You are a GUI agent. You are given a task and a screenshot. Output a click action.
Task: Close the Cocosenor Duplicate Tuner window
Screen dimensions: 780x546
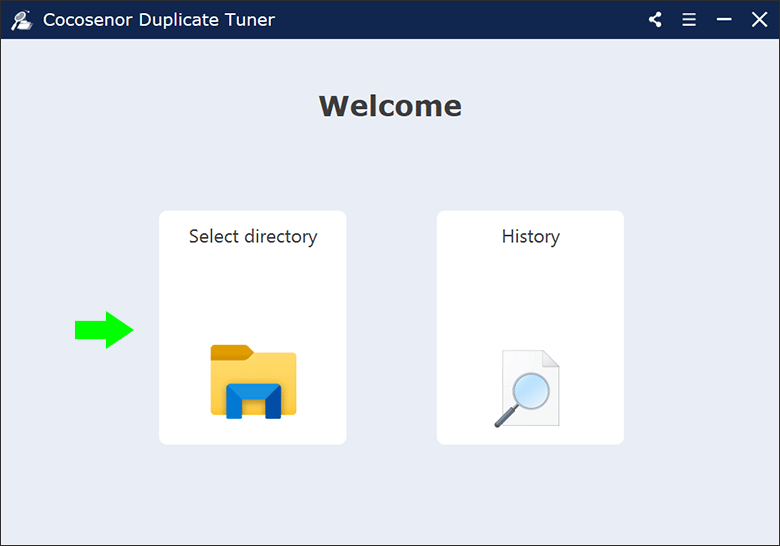pyautogui.click(x=759, y=19)
